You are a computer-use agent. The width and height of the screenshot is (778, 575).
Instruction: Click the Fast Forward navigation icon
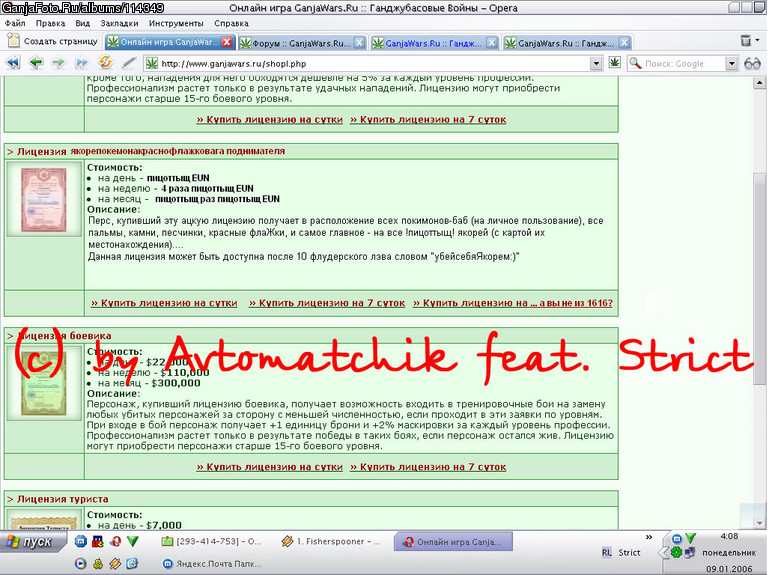[82, 63]
